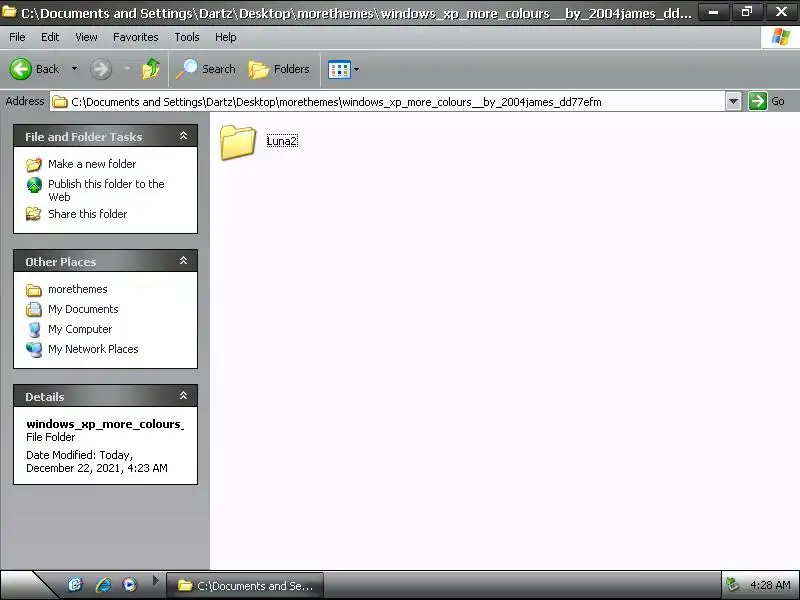Open the Favorites menu
Viewport: 800px width, 600px height.
[136, 37]
